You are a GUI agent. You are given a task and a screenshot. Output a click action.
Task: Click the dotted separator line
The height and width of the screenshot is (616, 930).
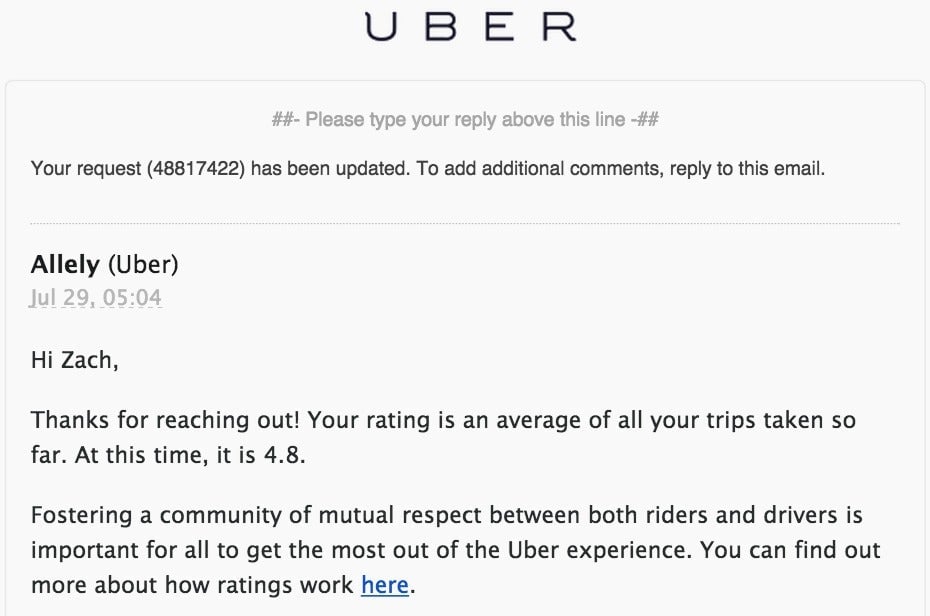[465, 224]
